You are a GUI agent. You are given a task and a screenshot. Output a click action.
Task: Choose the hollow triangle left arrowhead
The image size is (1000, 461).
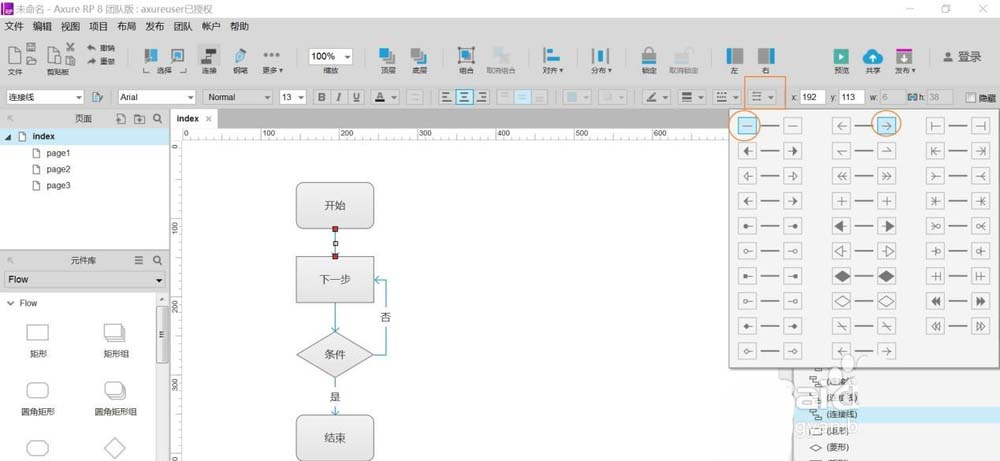click(x=842, y=251)
